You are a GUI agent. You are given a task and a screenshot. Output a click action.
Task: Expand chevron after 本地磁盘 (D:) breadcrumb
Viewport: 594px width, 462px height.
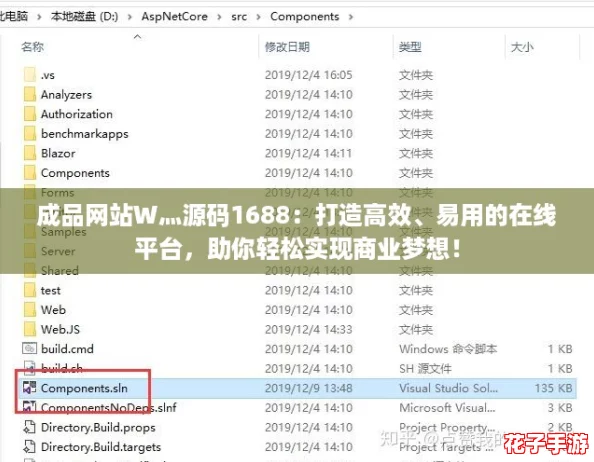click(x=130, y=17)
